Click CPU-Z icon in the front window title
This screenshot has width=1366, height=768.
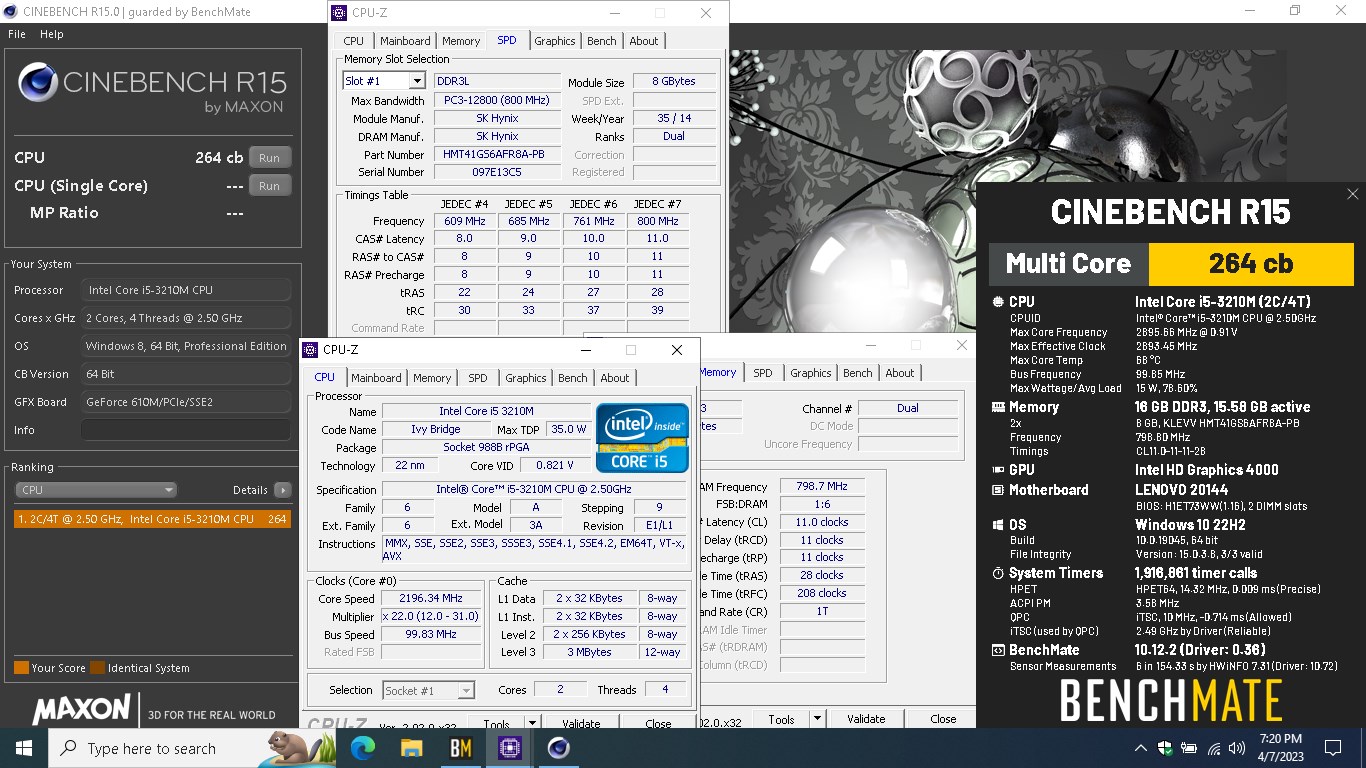pyautogui.click(x=311, y=350)
